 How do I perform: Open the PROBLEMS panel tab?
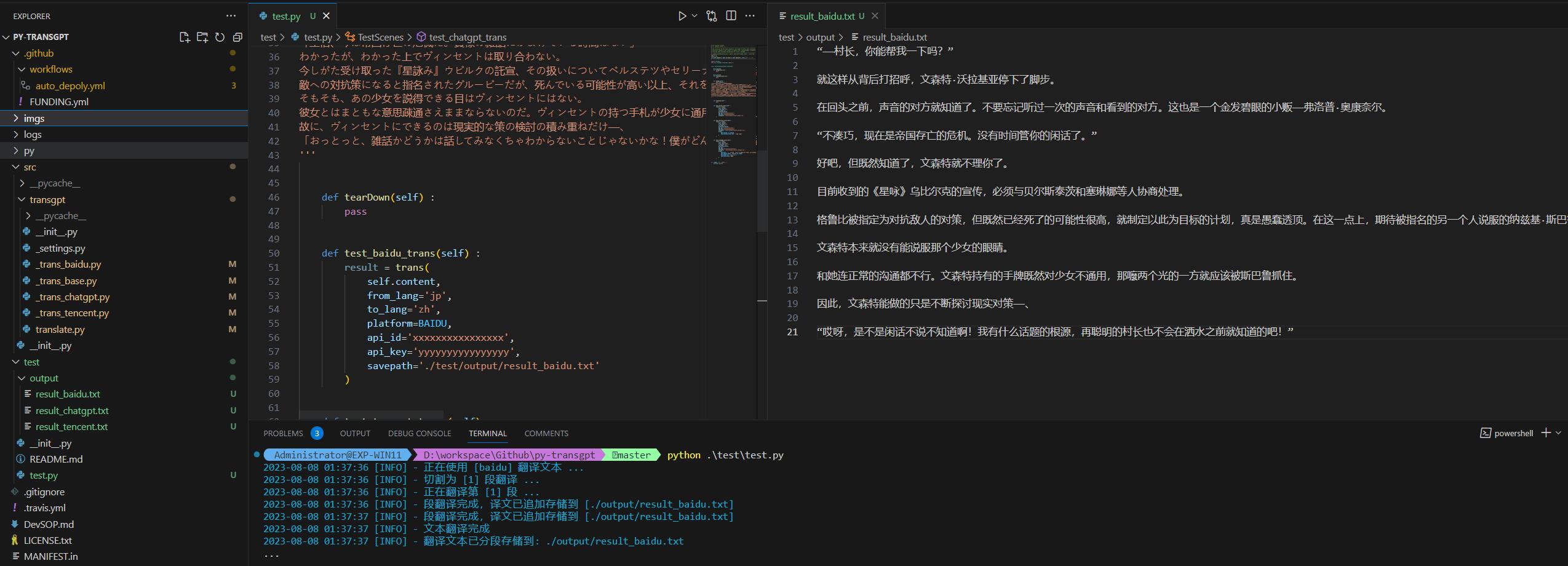(284, 433)
